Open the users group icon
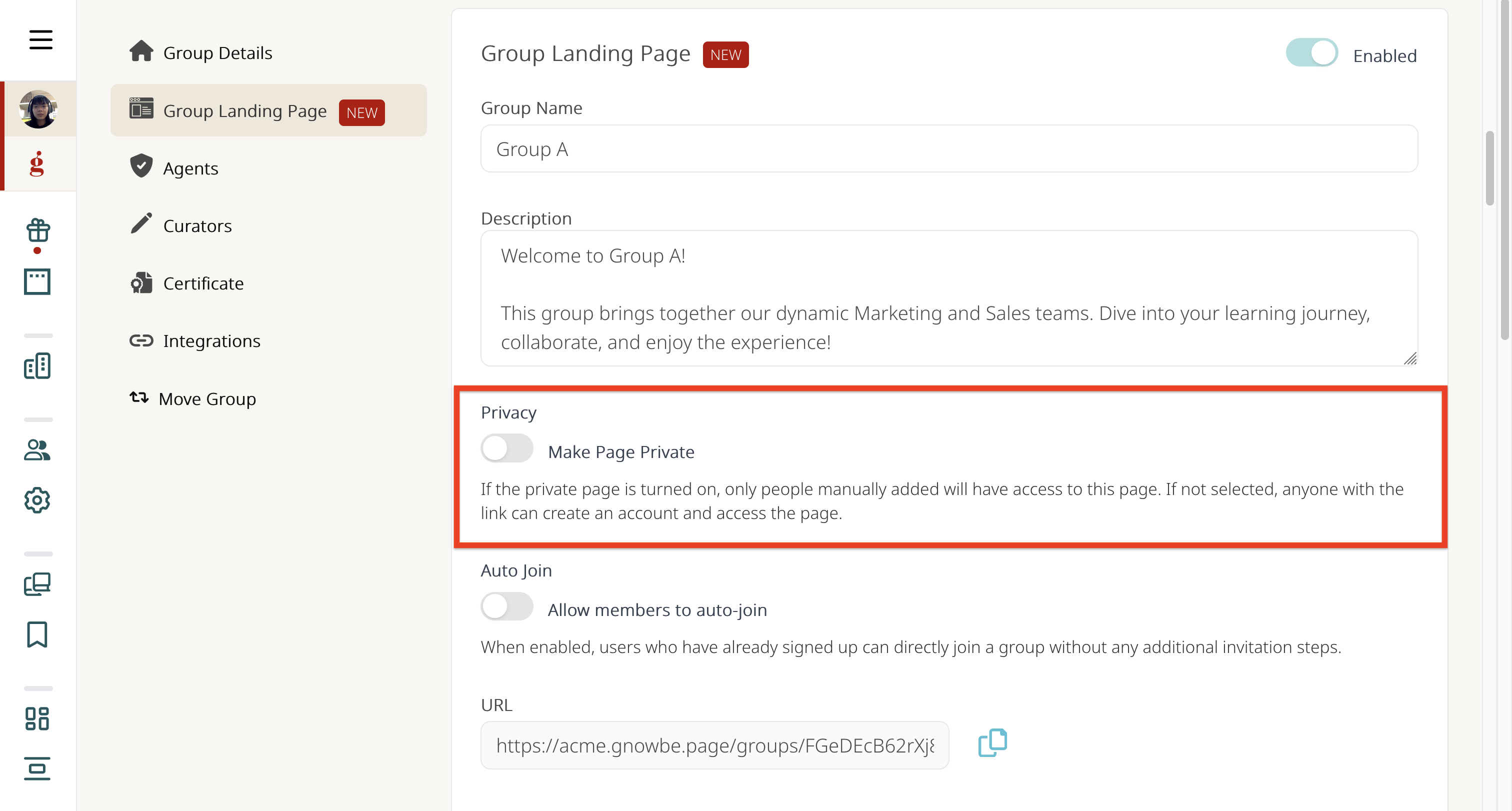This screenshot has width=1512, height=811. pyautogui.click(x=37, y=450)
